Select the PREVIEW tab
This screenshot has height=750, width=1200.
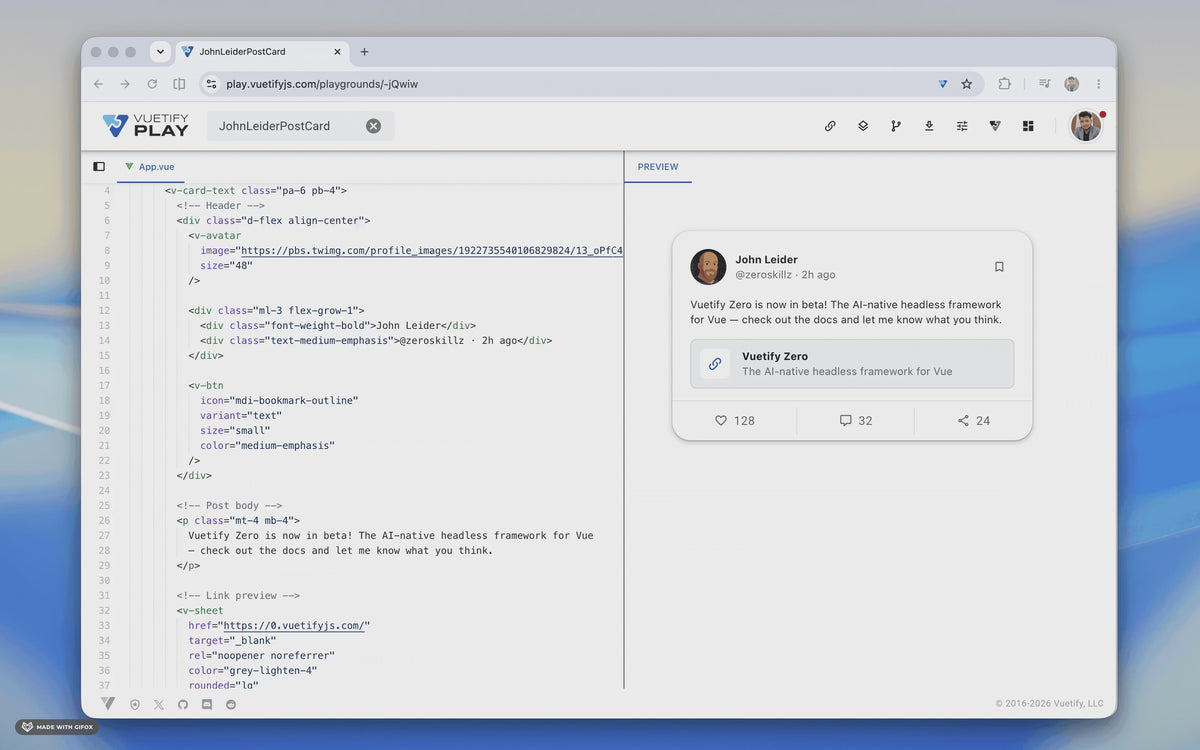click(x=658, y=167)
